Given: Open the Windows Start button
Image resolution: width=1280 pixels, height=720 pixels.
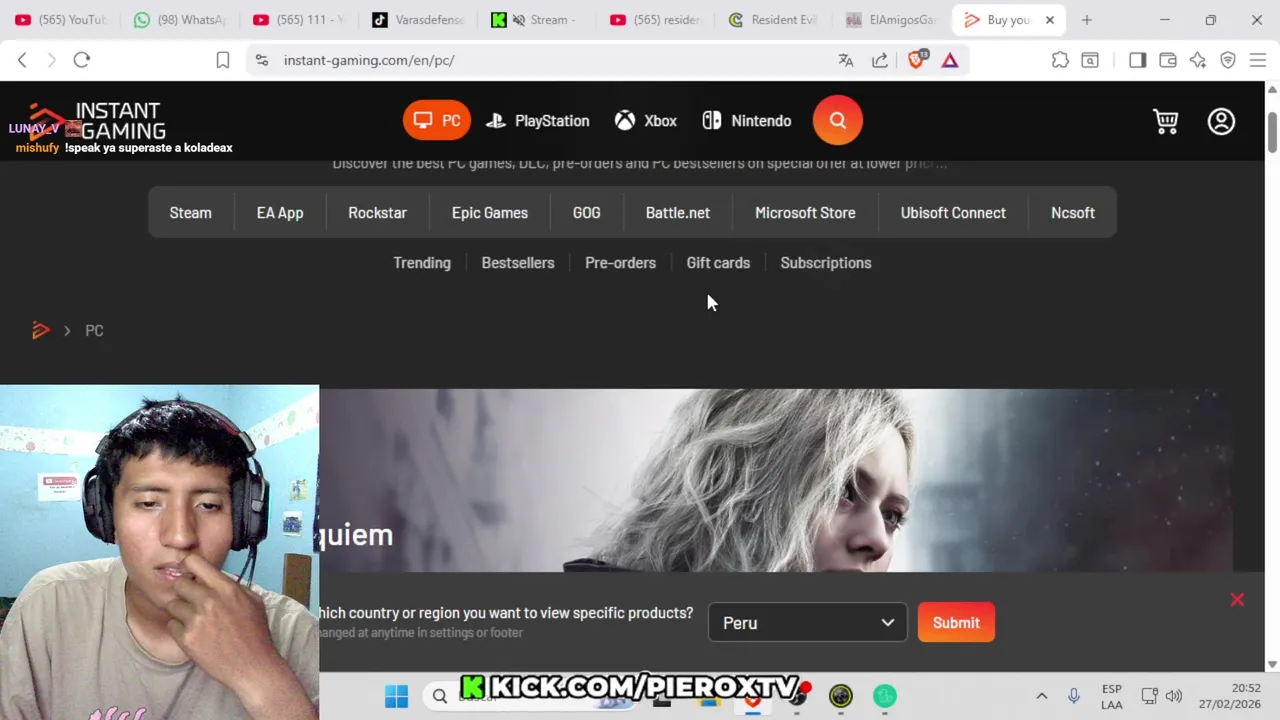Looking at the screenshot, I should [396, 696].
